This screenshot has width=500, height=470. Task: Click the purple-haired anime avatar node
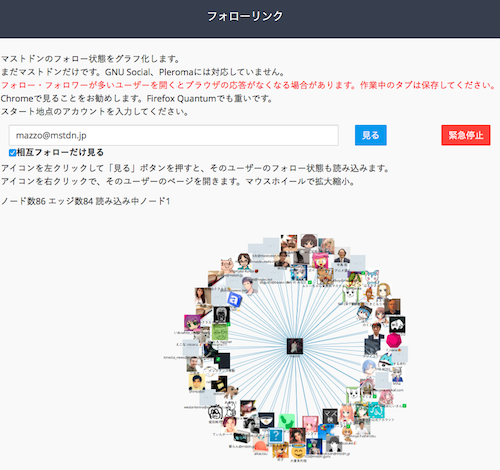(x=192, y=323)
